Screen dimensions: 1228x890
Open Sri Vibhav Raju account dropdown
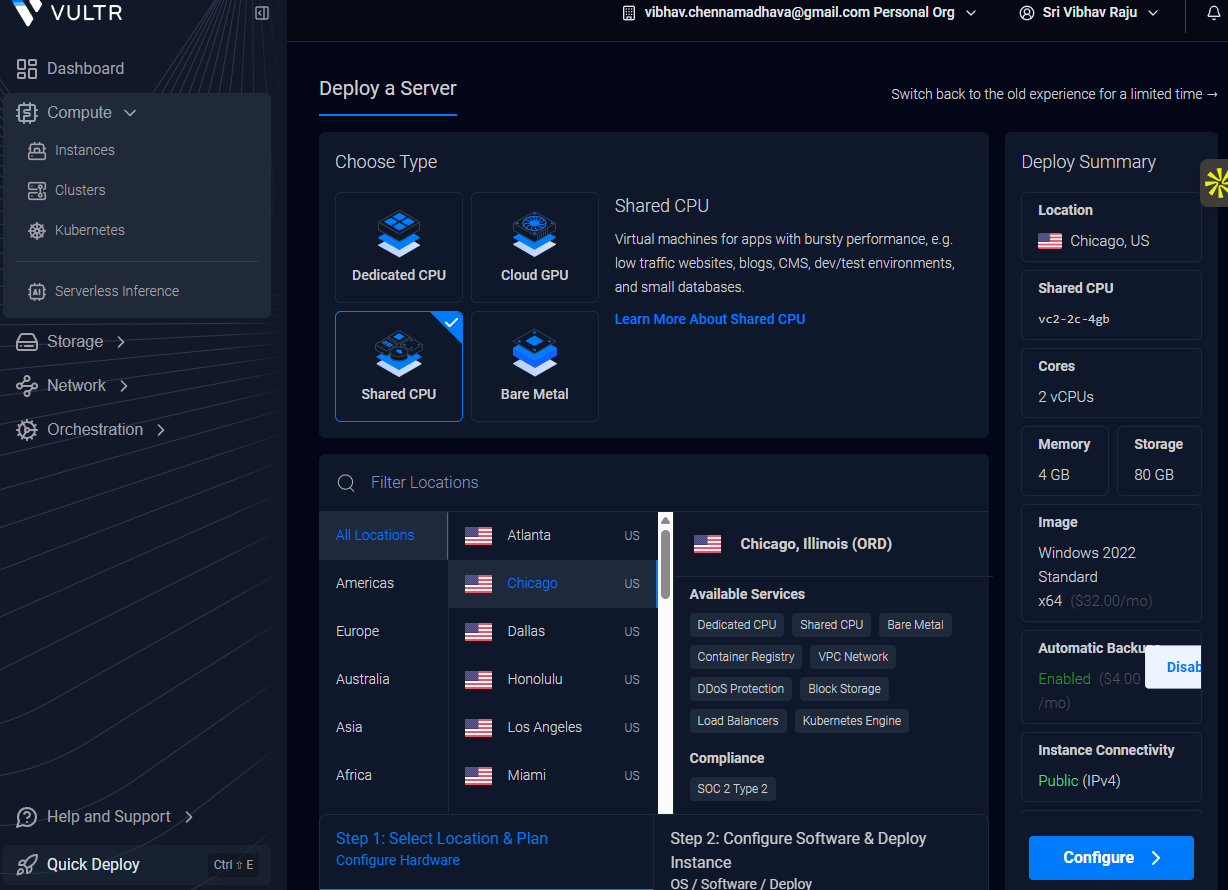pos(1088,13)
